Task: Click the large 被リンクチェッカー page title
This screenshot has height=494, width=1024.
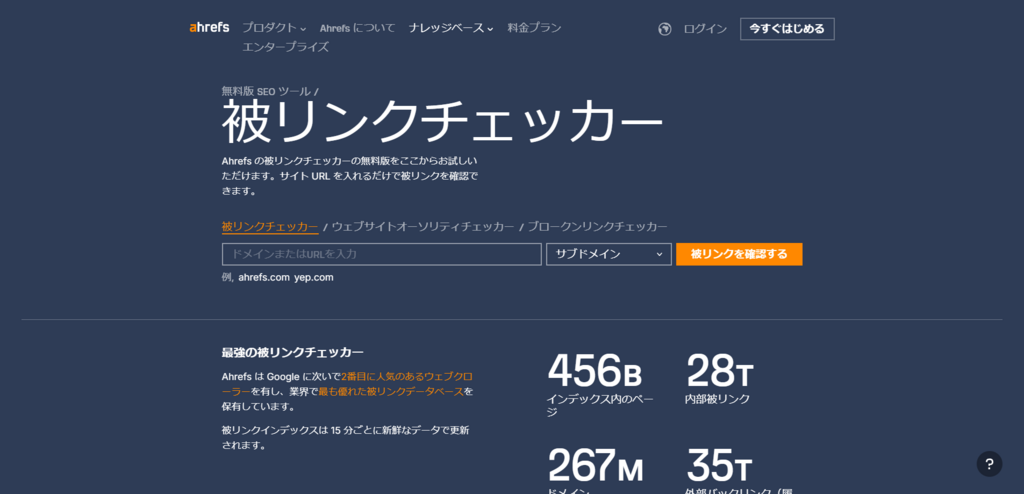Action: click(x=442, y=122)
